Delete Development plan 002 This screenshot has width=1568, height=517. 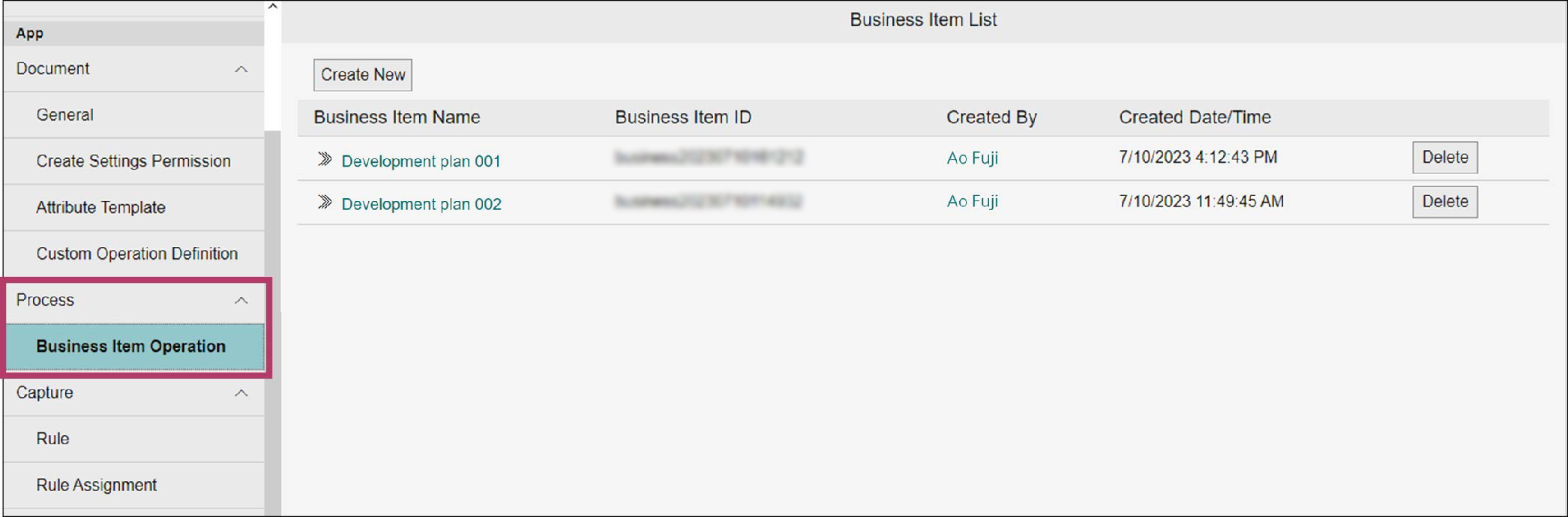pos(1444,202)
